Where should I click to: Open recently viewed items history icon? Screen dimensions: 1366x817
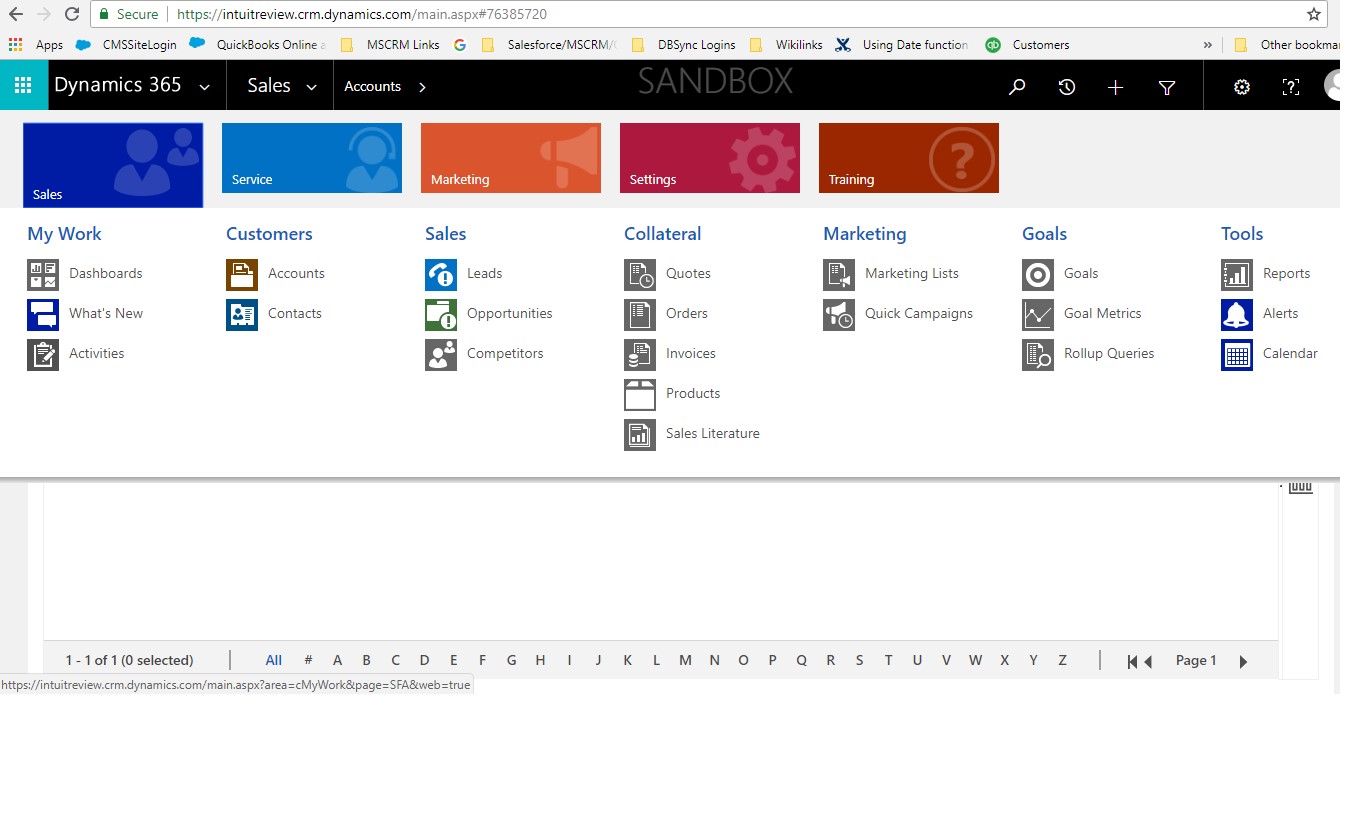1067,87
